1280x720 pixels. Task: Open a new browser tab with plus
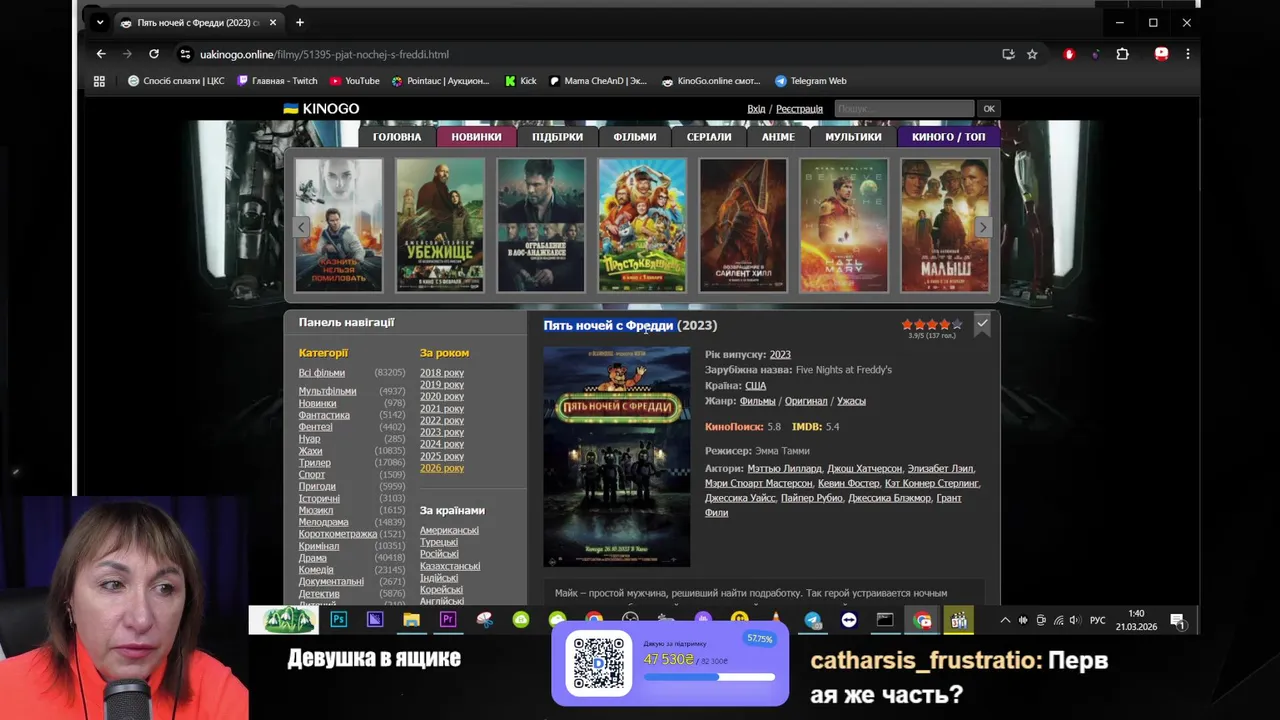point(299,22)
